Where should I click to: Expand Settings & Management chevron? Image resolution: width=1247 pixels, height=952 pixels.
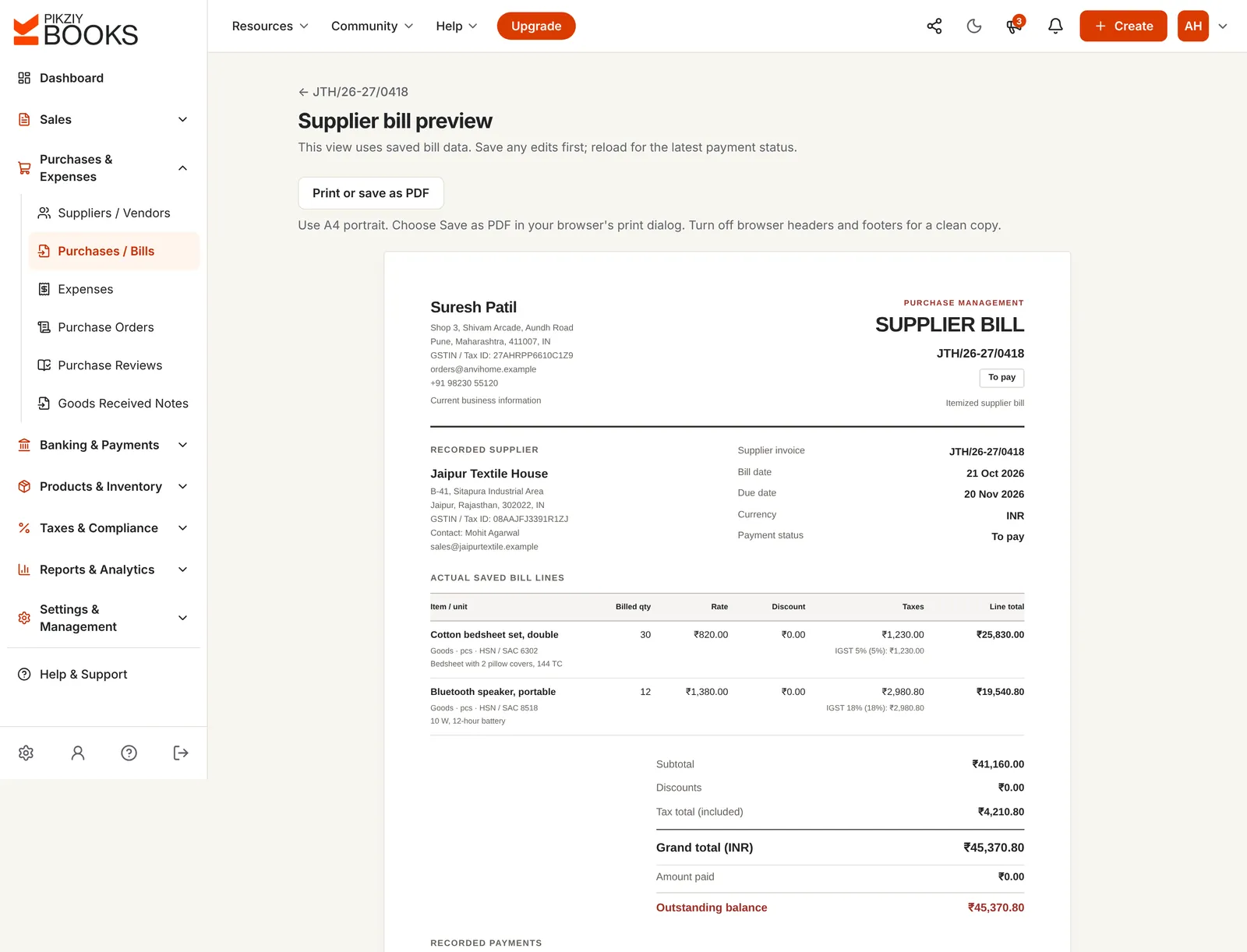click(183, 618)
